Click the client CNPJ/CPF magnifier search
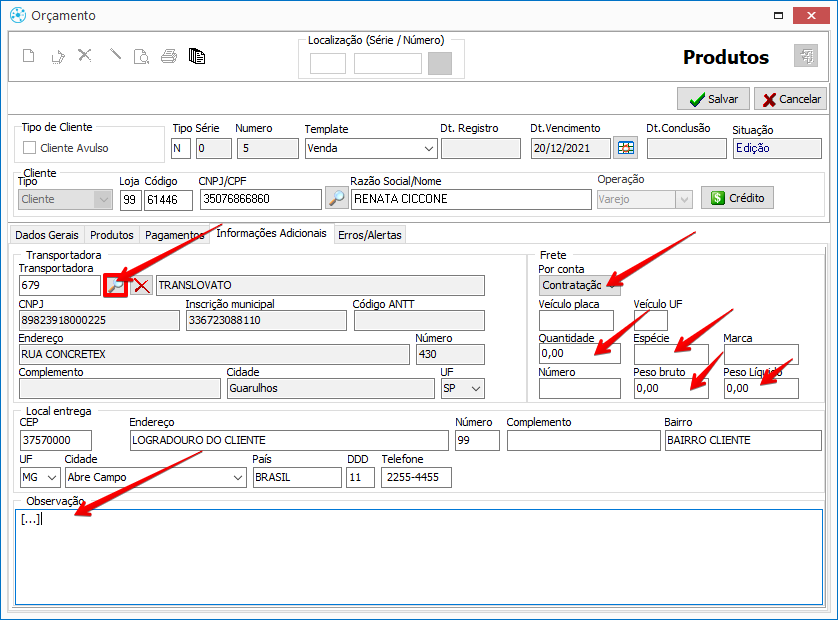Screen dimensions: 838x620 click(337, 198)
